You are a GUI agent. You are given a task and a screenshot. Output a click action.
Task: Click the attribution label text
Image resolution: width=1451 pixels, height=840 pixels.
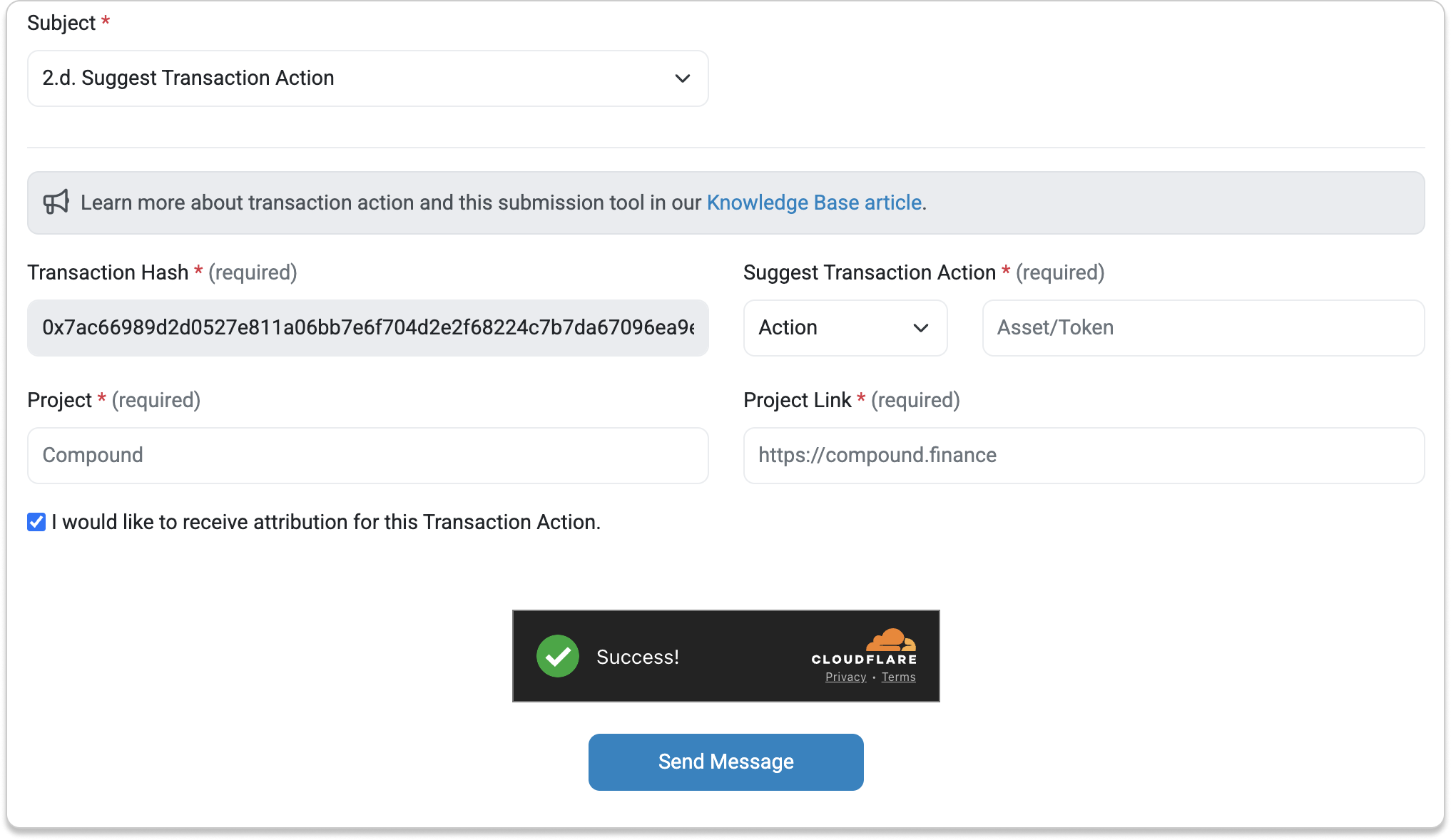[x=326, y=522]
